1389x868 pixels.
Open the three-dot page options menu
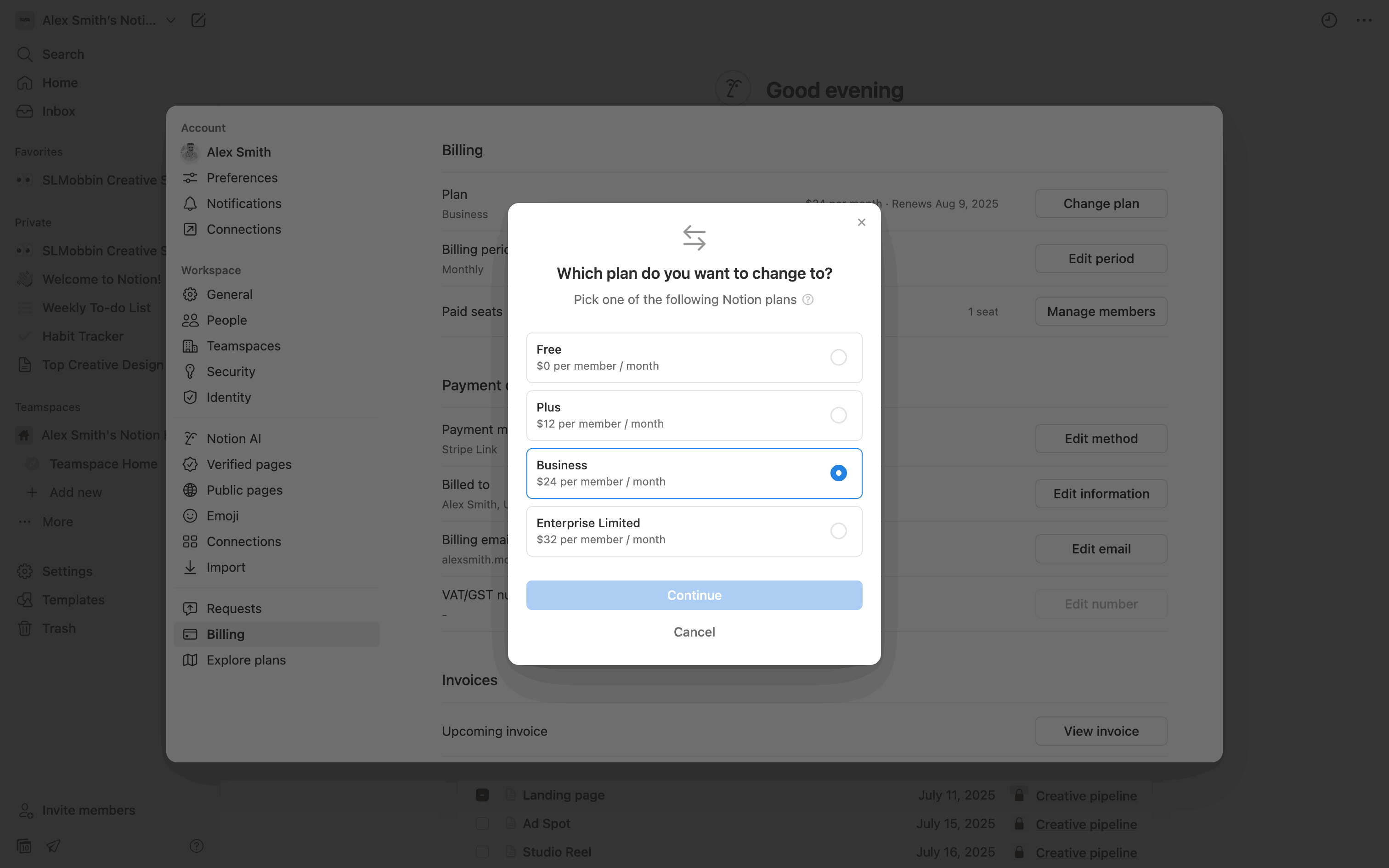point(1364,21)
